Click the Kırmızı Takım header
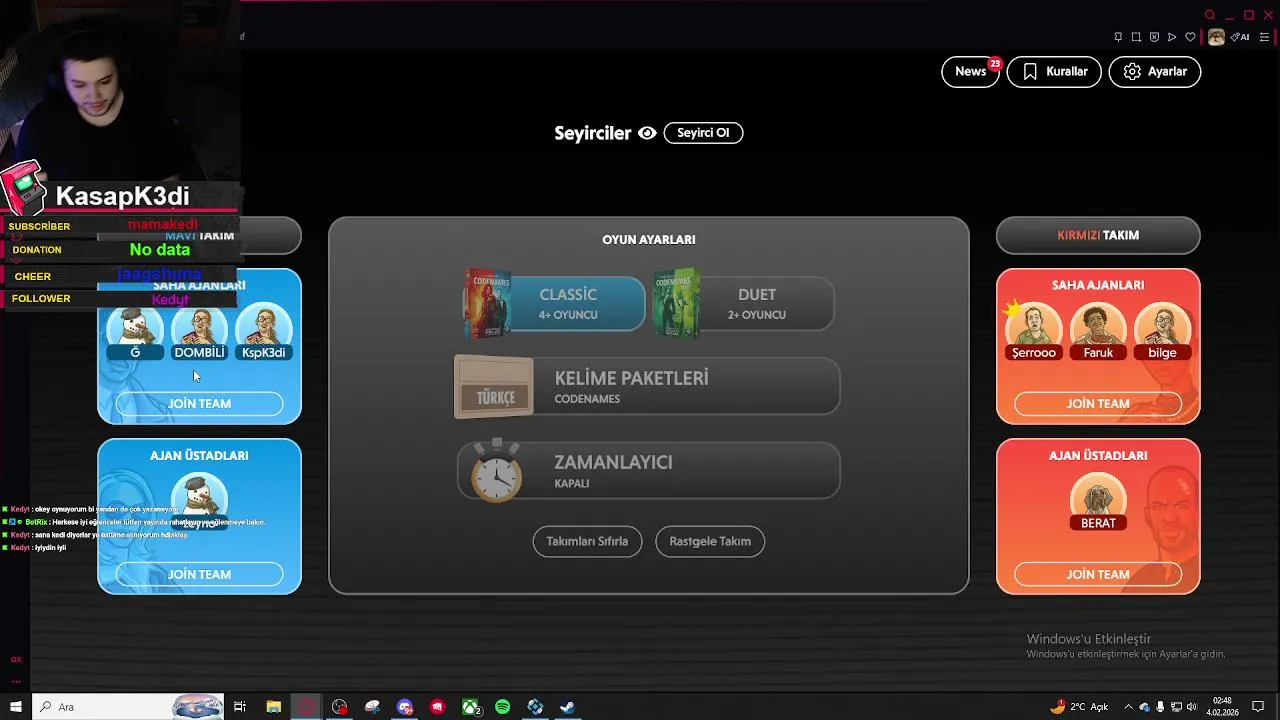Viewport: 1280px width, 720px height. [1098, 235]
